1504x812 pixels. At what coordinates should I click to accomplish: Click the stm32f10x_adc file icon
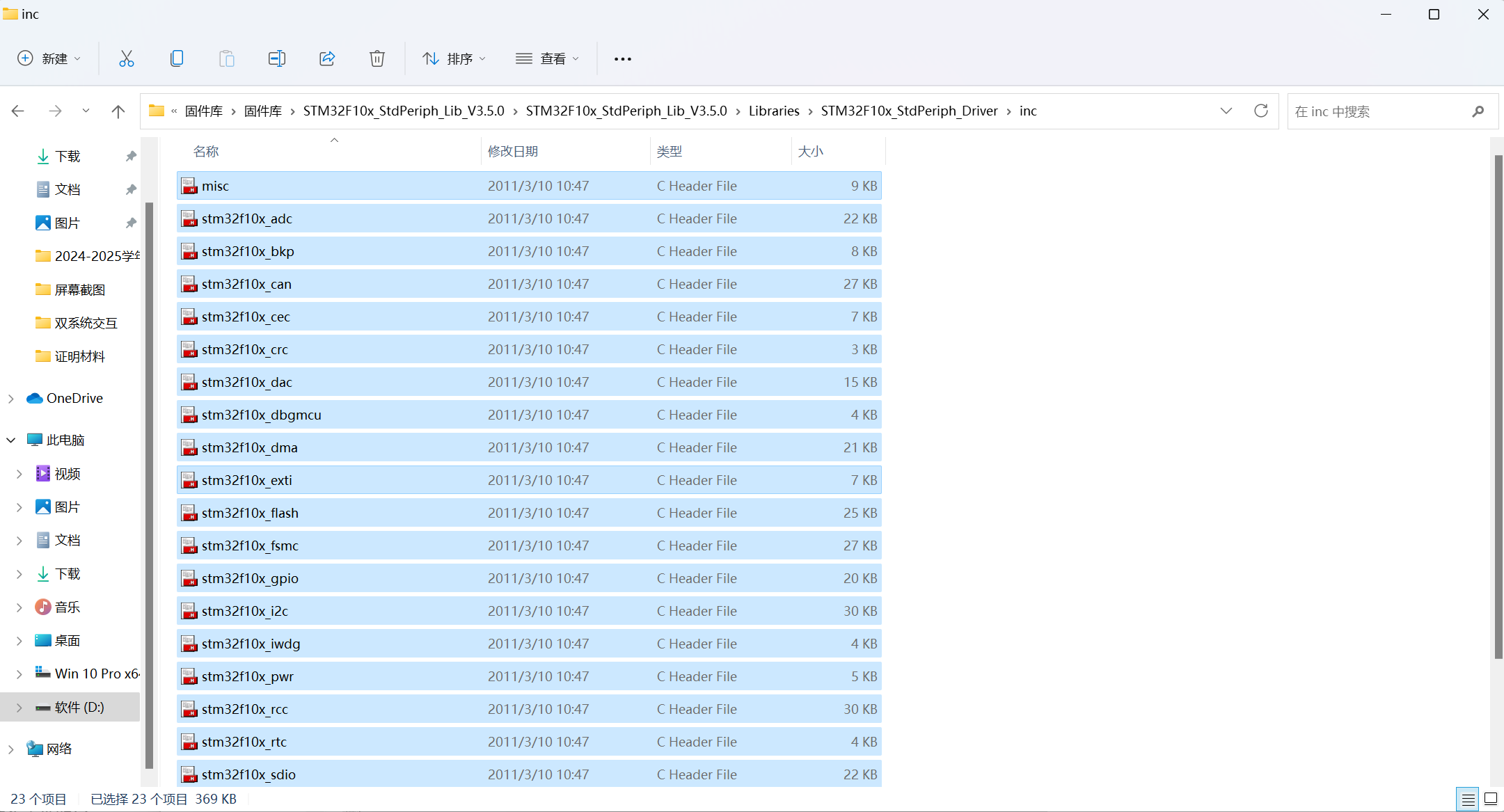coord(189,218)
